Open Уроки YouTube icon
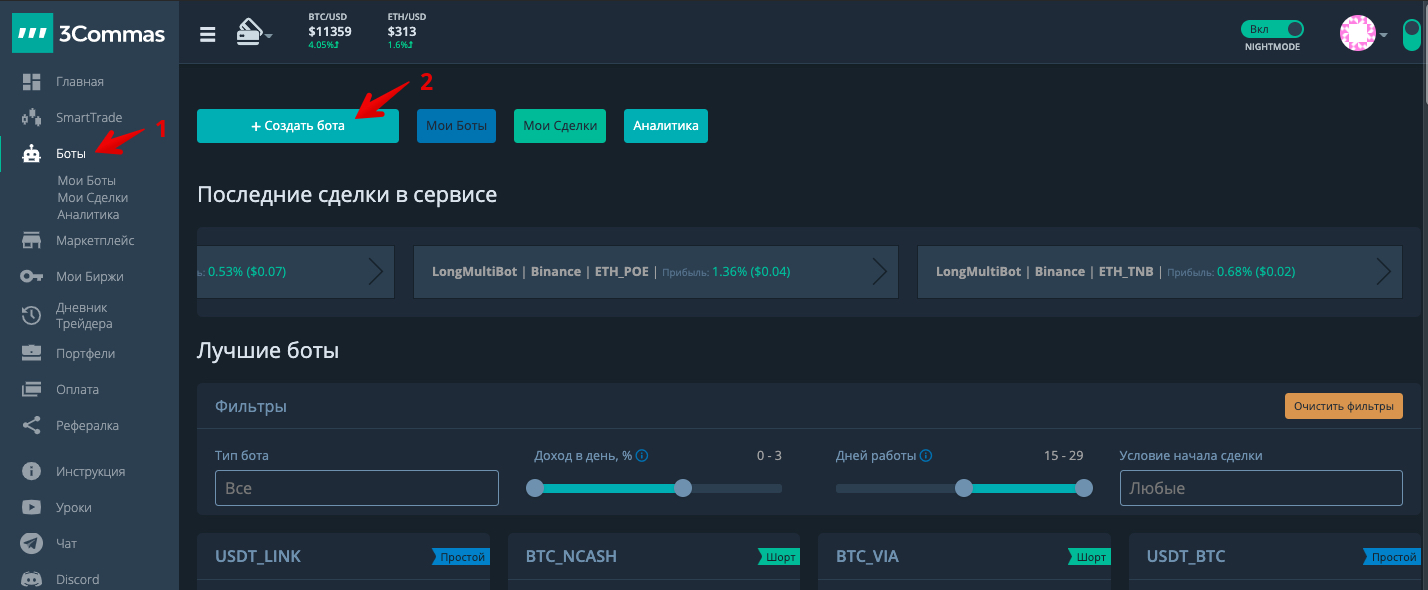 coord(31,508)
